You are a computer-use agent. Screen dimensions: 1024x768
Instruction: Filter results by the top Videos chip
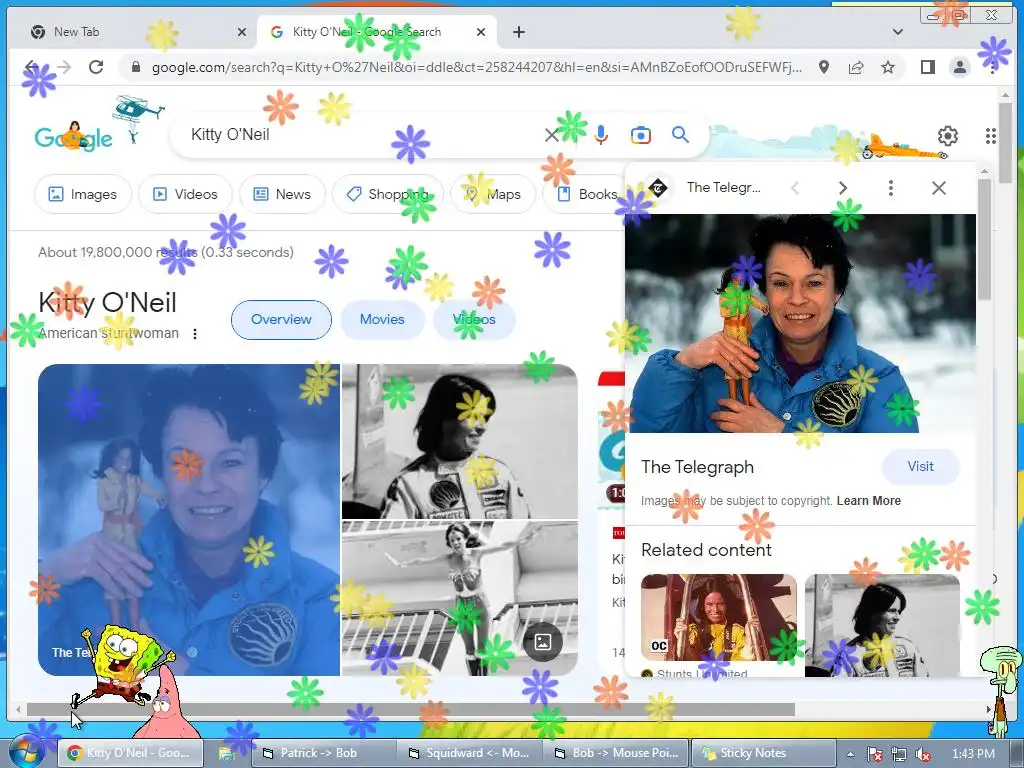tap(185, 194)
